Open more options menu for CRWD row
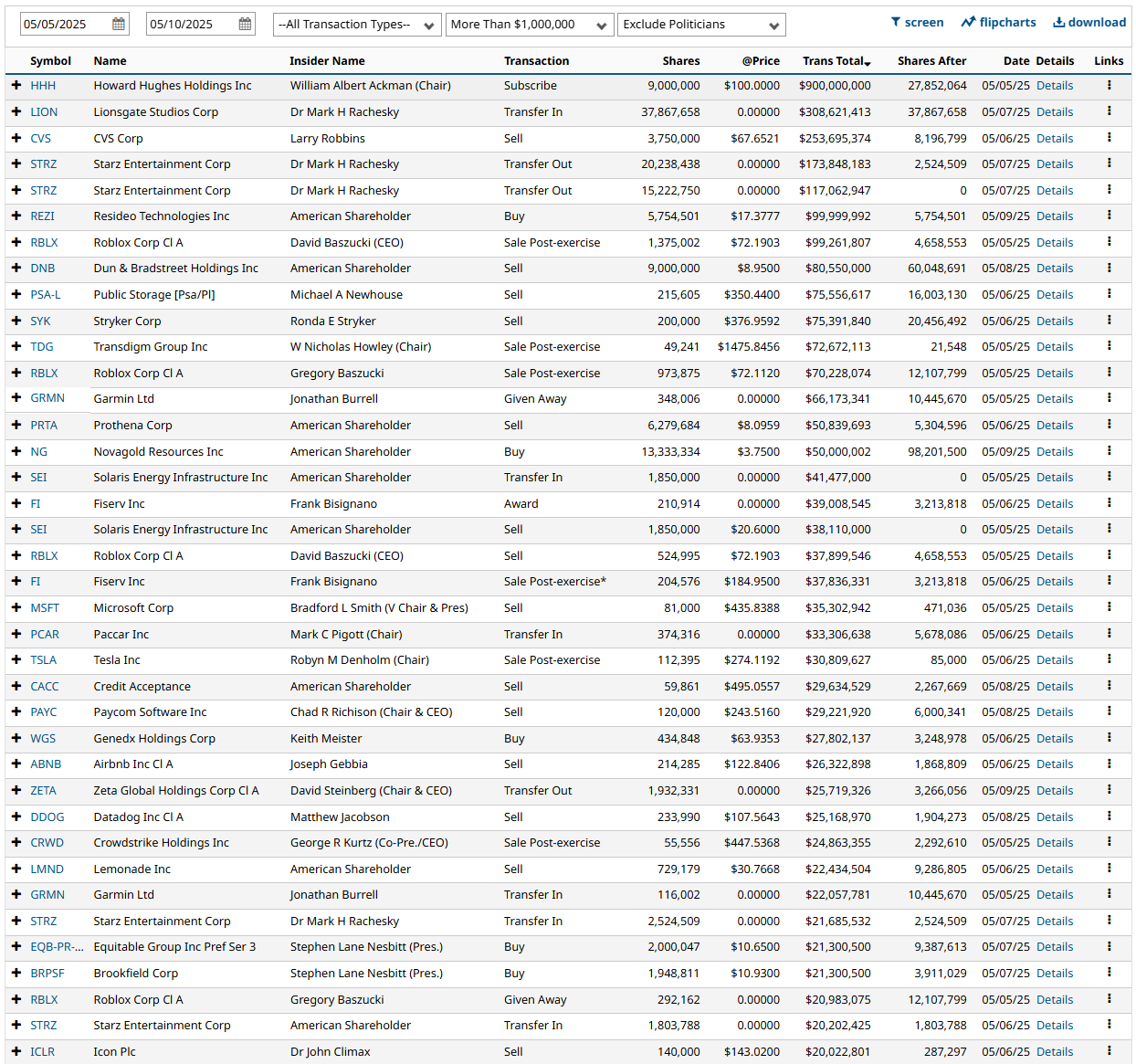This screenshot has width=1136, height=1064. [1110, 842]
